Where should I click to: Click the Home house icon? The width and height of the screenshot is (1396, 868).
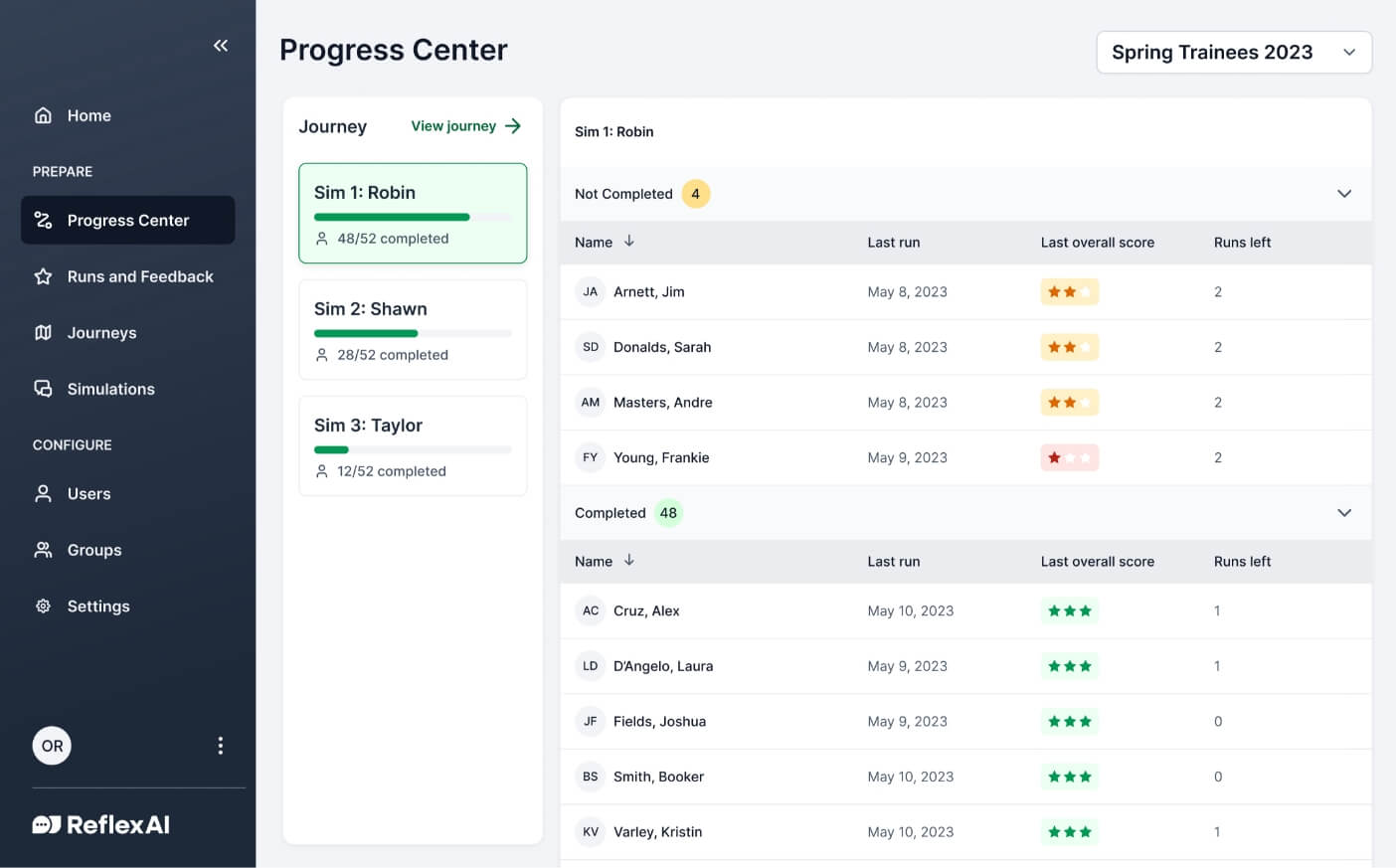43,115
